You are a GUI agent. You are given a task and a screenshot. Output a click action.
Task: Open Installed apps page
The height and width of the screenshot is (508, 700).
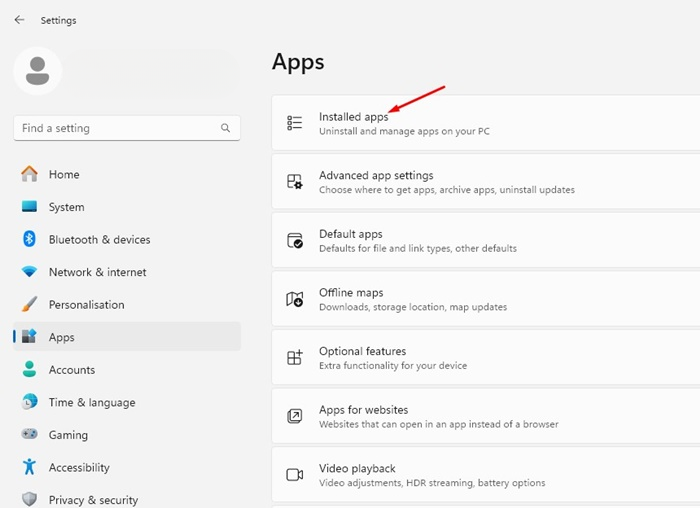(486, 123)
